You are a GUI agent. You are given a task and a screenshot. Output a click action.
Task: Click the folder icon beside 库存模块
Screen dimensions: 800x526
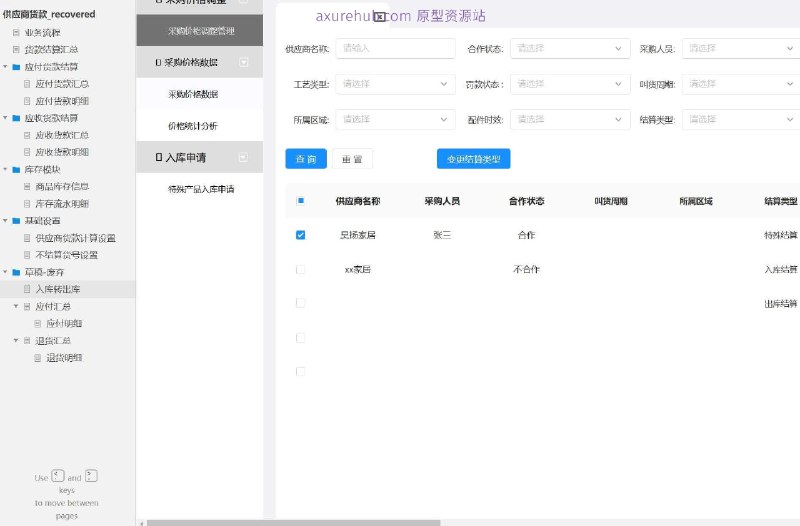point(16,170)
